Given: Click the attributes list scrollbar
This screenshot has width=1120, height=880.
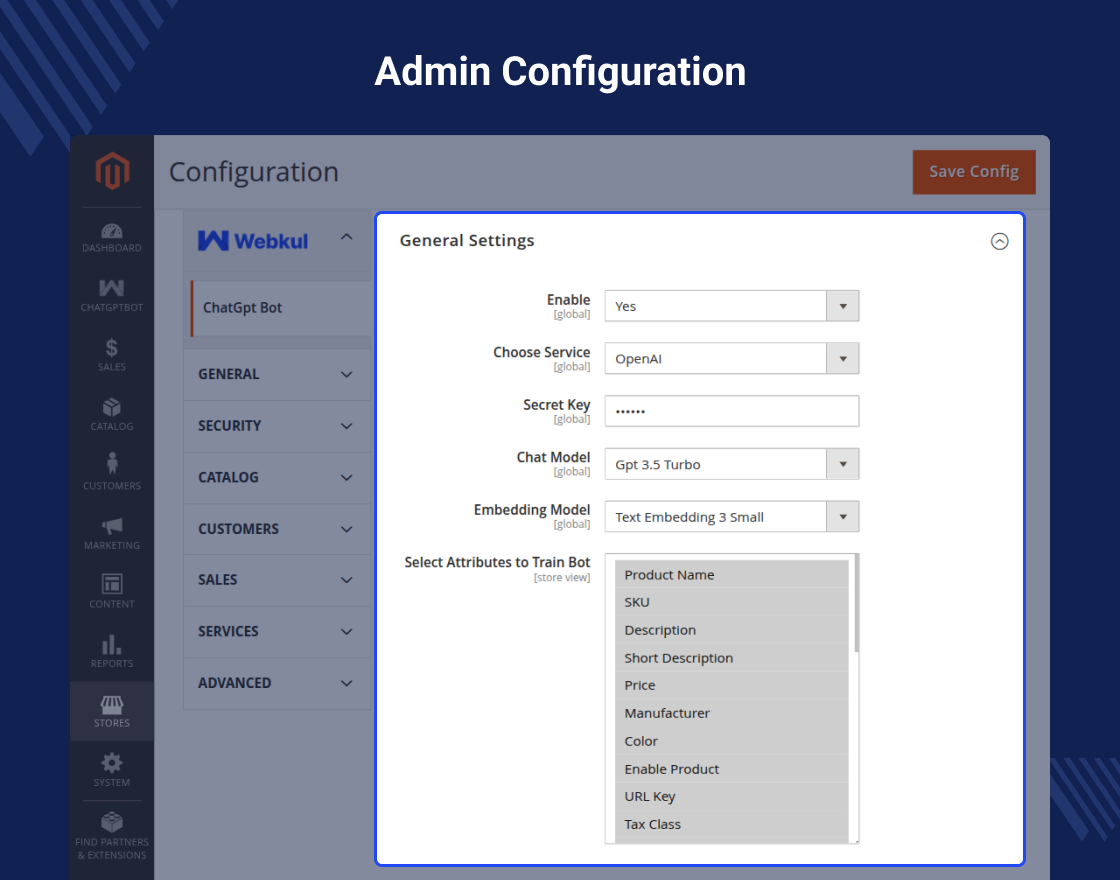Looking at the screenshot, I should coord(856,603).
